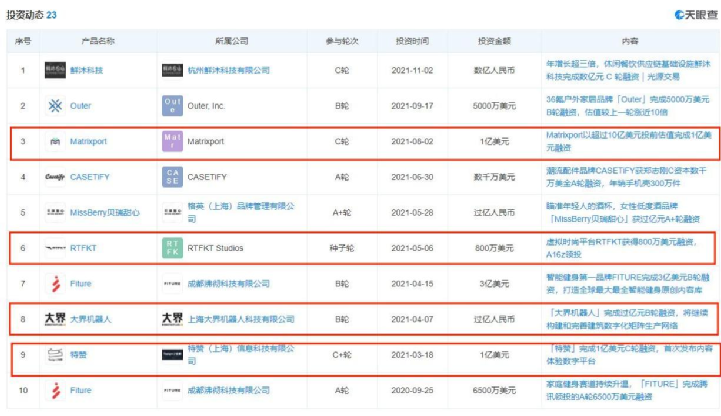This screenshot has width=721, height=416.
Task: Click the Matrixport product logo icon
Action: point(55,141)
